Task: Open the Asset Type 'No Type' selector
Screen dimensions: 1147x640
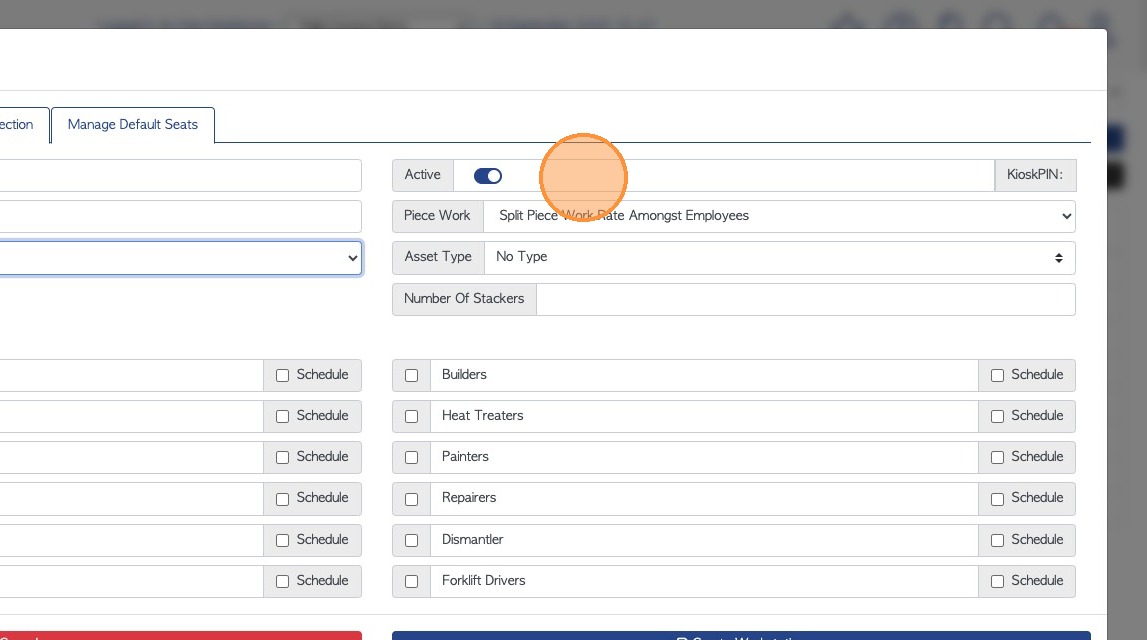Action: coord(779,257)
